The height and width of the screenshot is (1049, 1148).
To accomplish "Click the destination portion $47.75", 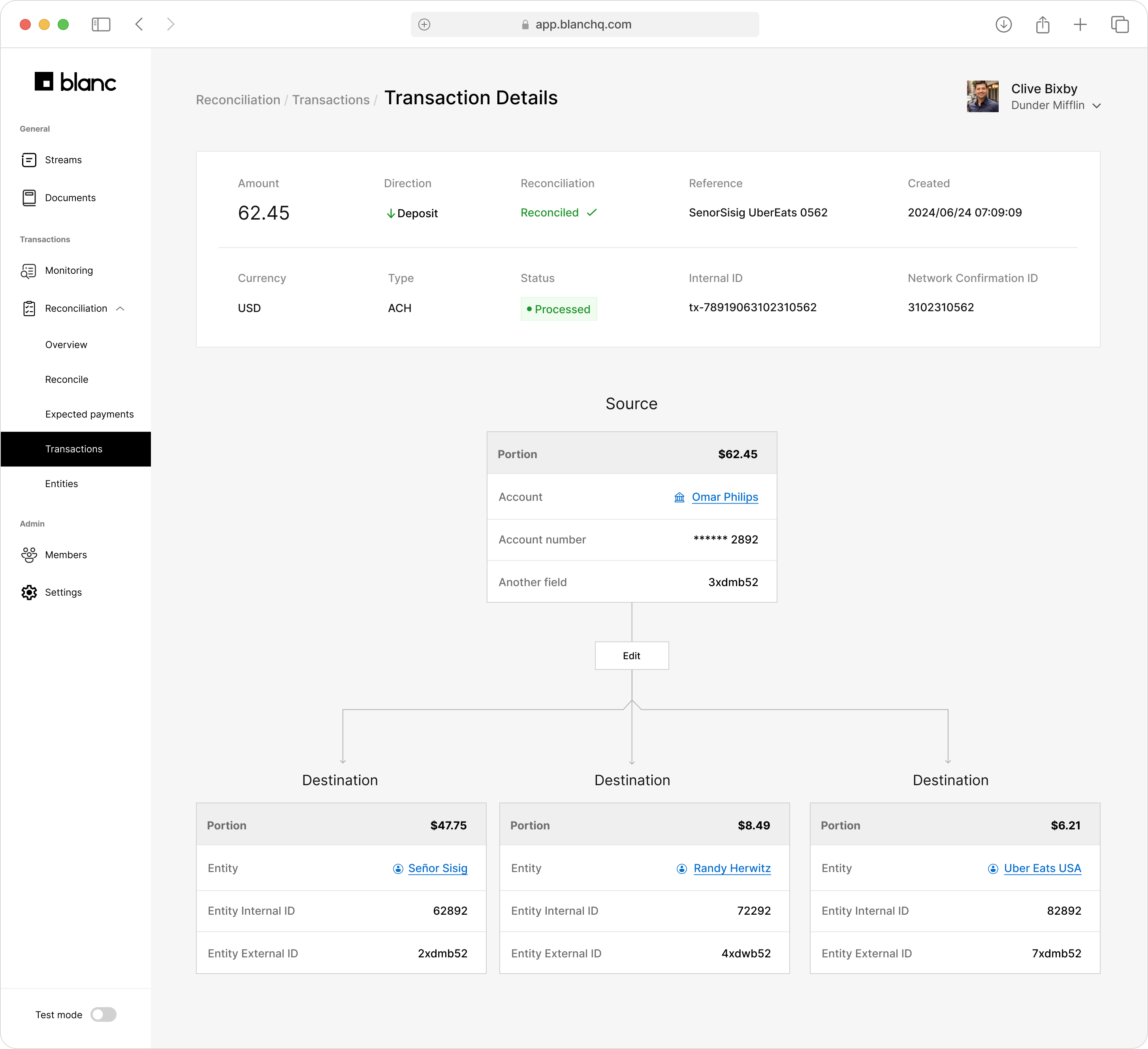I will pos(448,825).
